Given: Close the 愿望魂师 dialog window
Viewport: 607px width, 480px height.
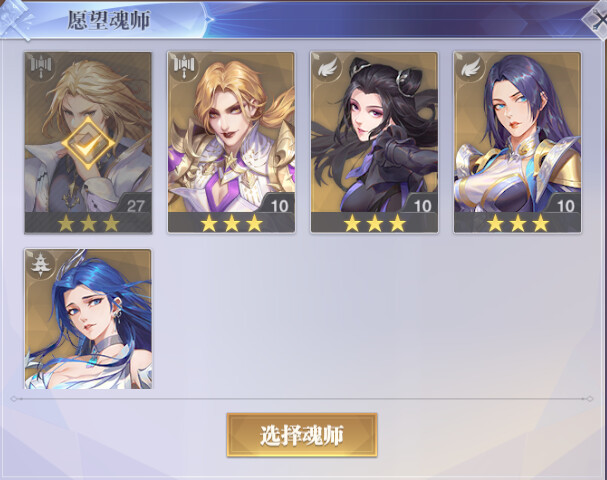Looking at the screenshot, I should pos(597,21).
